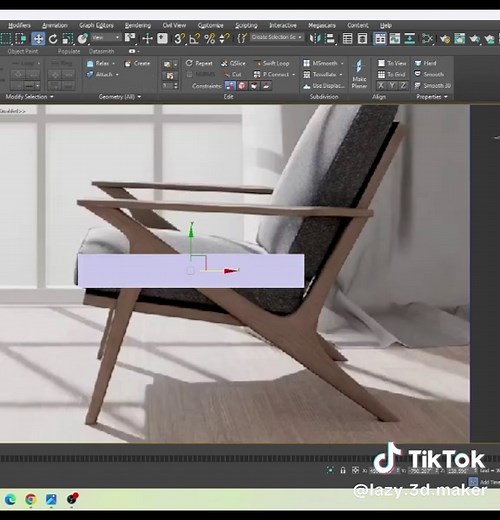The height and width of the screenshot is (520, 500).
Task: Click the Make Planar button
Action: [x=359, y=74]
